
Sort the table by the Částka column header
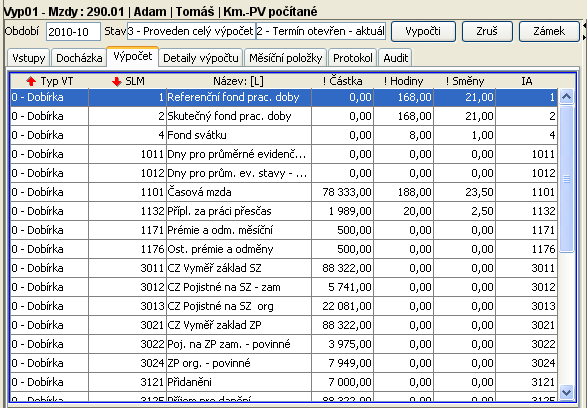point(342,81)
